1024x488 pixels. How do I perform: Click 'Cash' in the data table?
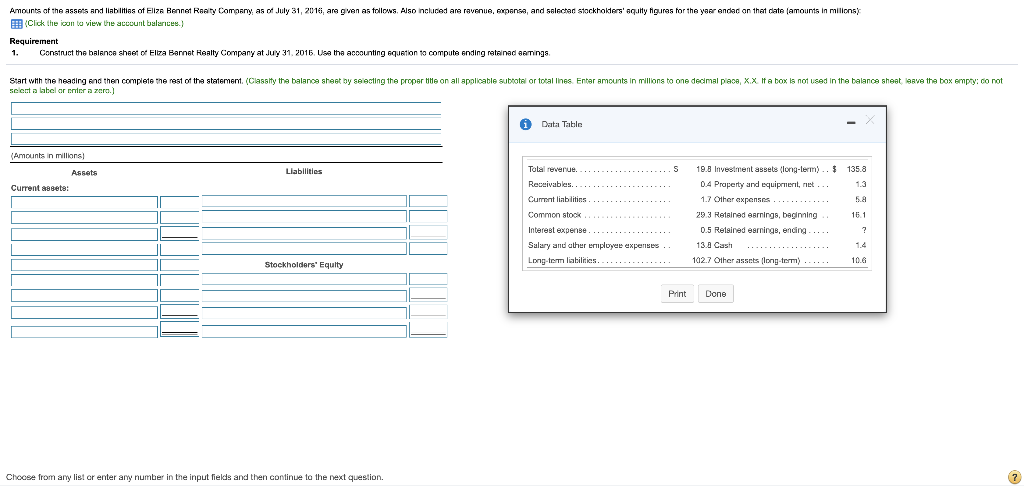point(723,246)
